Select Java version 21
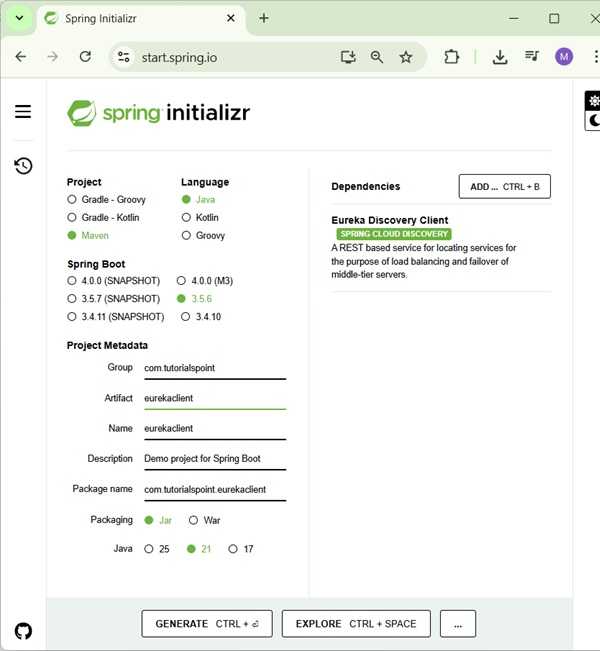600x651 pixels. (x=199, y=549)
